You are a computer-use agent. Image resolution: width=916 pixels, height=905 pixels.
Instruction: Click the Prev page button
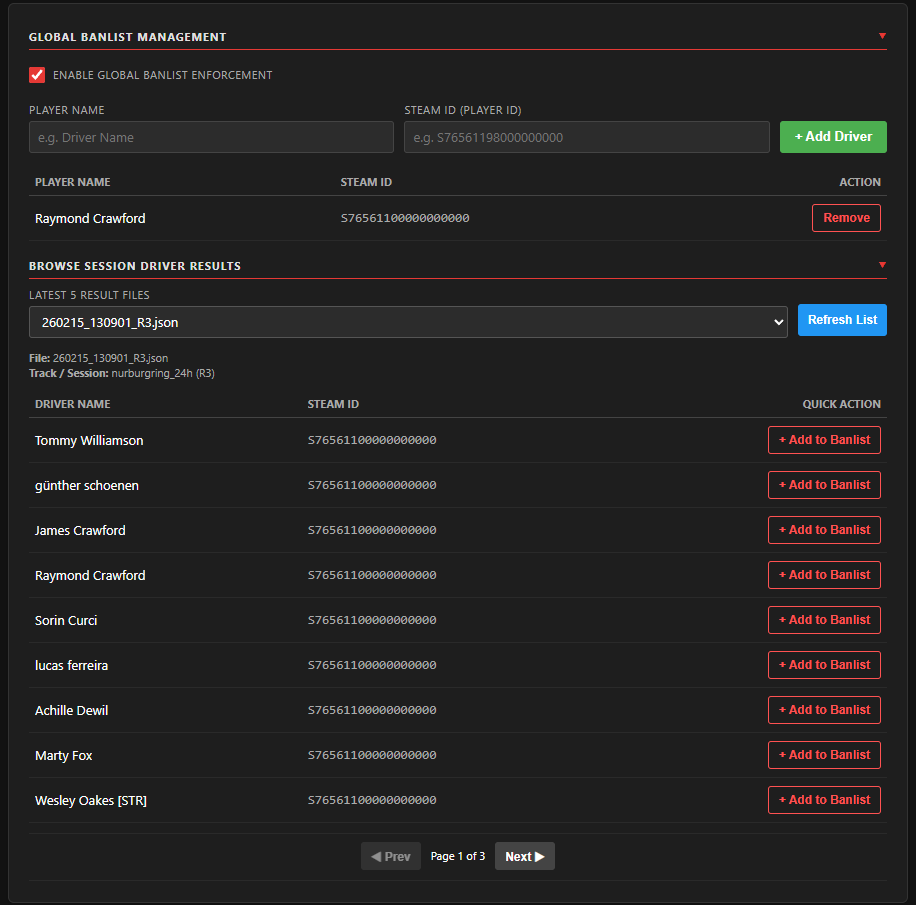[391, 856]
